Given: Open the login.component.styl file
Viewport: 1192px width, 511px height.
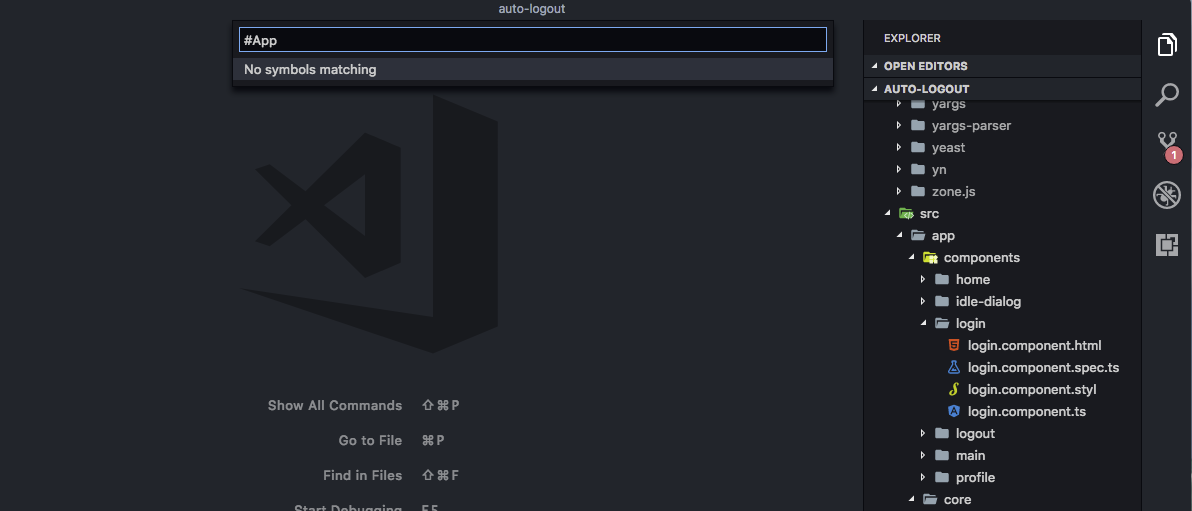Looking at the screenshot, I should (1032, 389).
